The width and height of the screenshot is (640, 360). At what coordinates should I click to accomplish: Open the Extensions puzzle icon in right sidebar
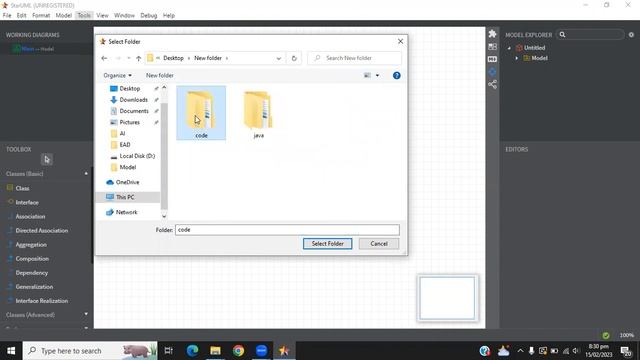coord(492,34)
